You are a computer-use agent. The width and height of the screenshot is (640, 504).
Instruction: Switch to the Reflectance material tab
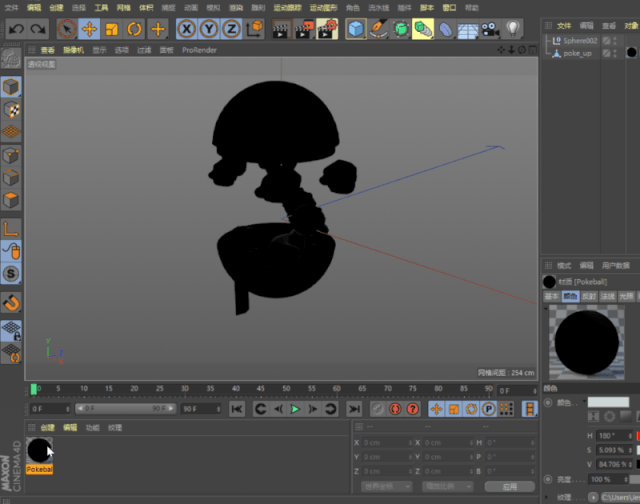pos(589,296)
